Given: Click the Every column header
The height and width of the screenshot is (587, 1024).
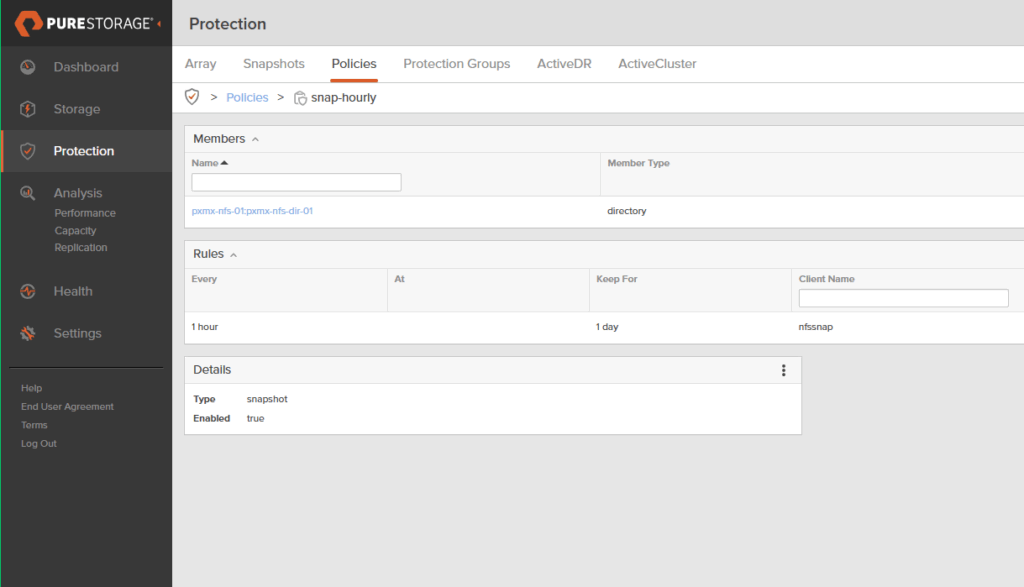Looking at the screenshot, I should [204, 279].
